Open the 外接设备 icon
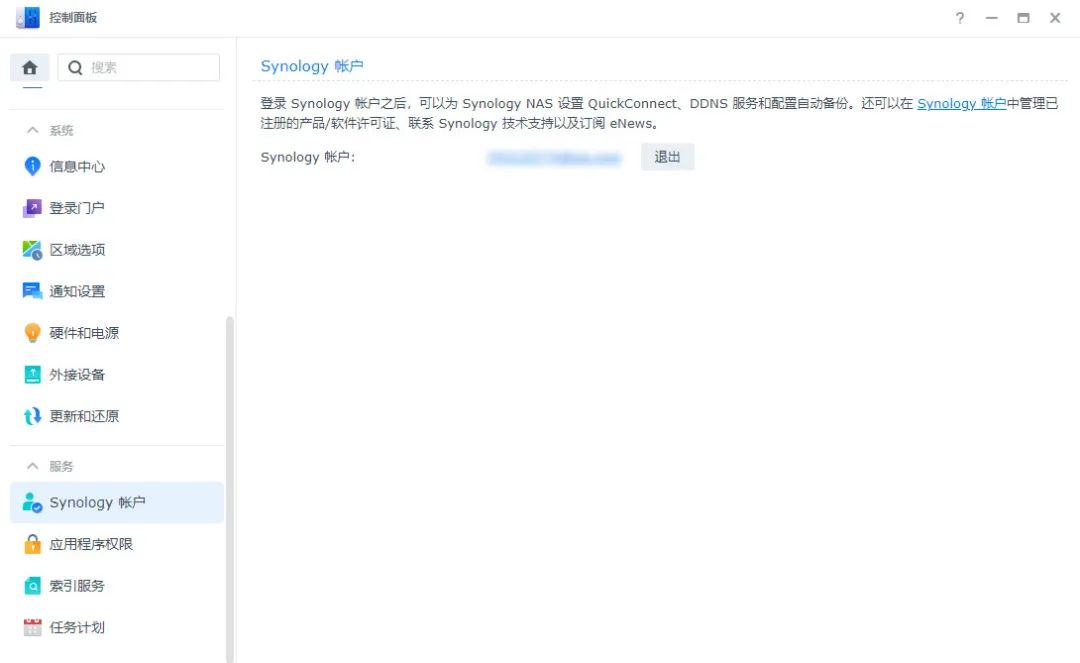 click(32, 375)
